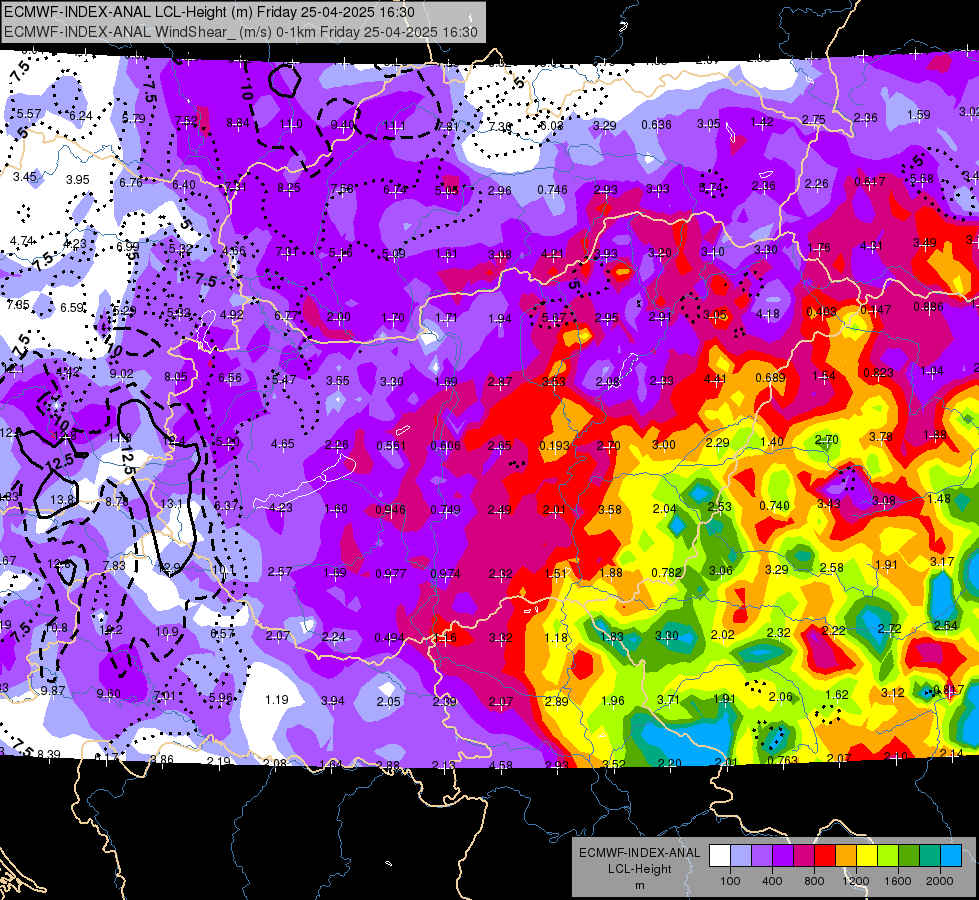
Task: Click the WindShear 0-1km header line
Action: coord(240,32)
